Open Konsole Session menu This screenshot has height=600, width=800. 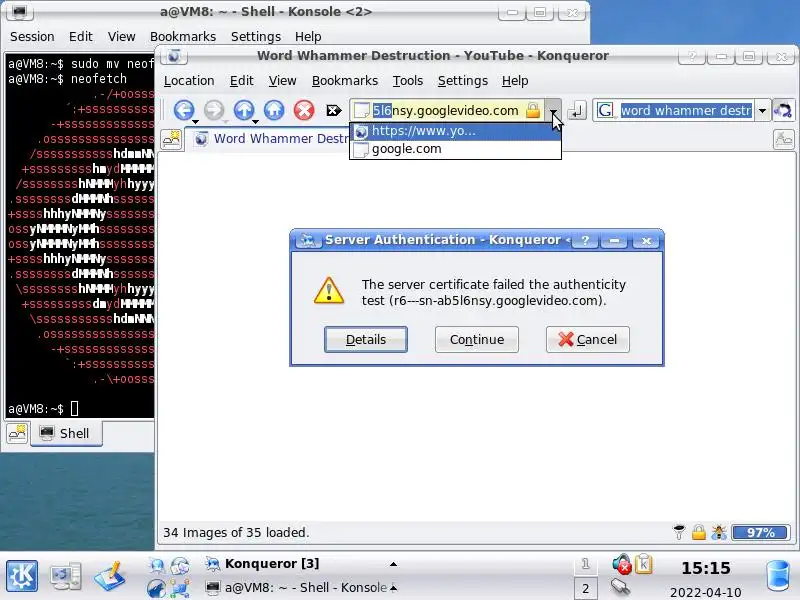[32, 37]
